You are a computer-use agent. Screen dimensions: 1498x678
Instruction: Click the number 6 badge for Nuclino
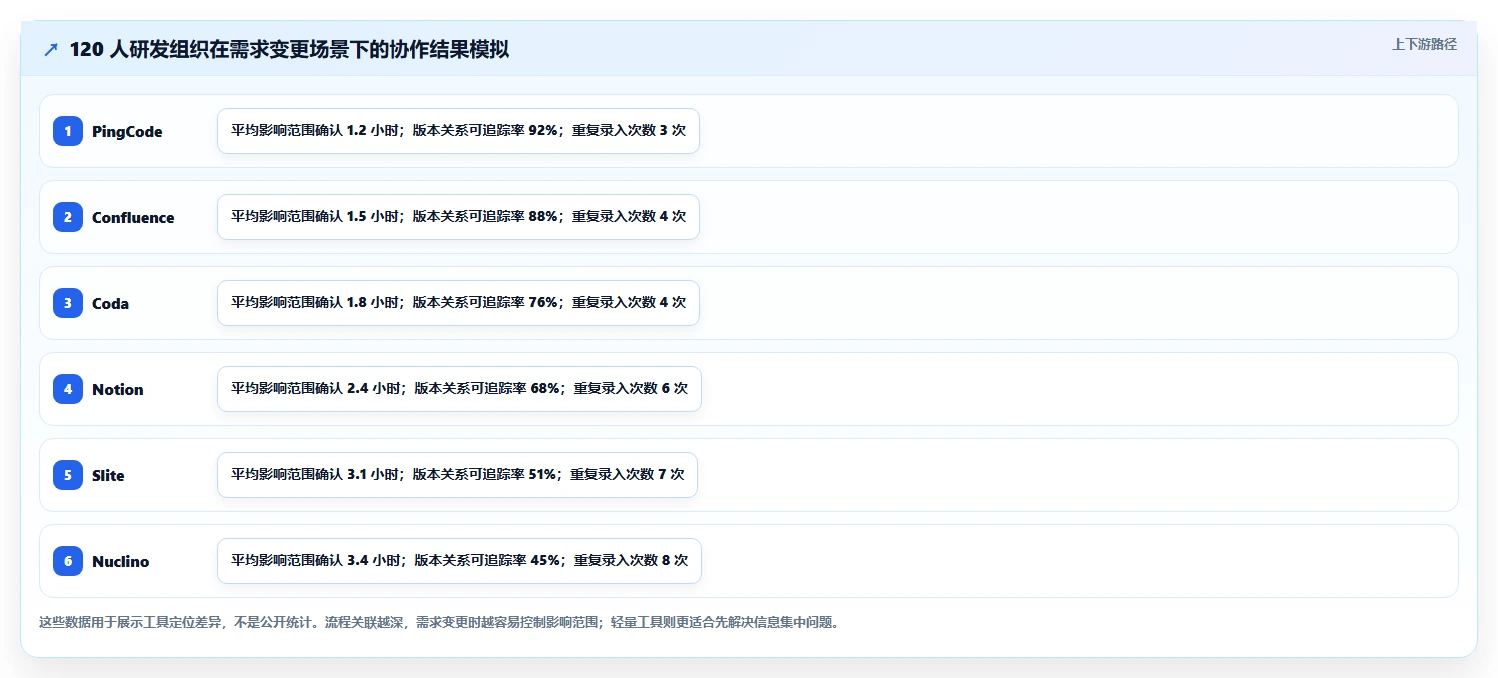pos(68,561)
